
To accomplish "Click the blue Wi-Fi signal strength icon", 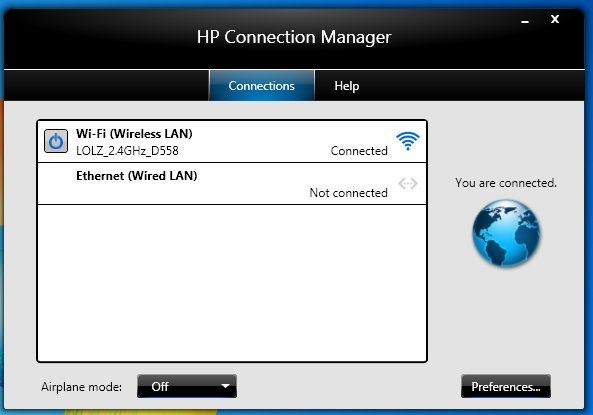I will [x=408, y=141].
